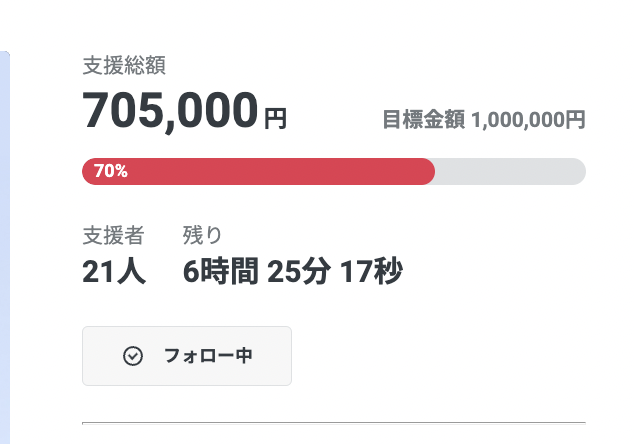Click the 25分 minutes remaining value
The height and width of the screenshot is (444, 634).
pyautogui.click(x=298, y=270)
